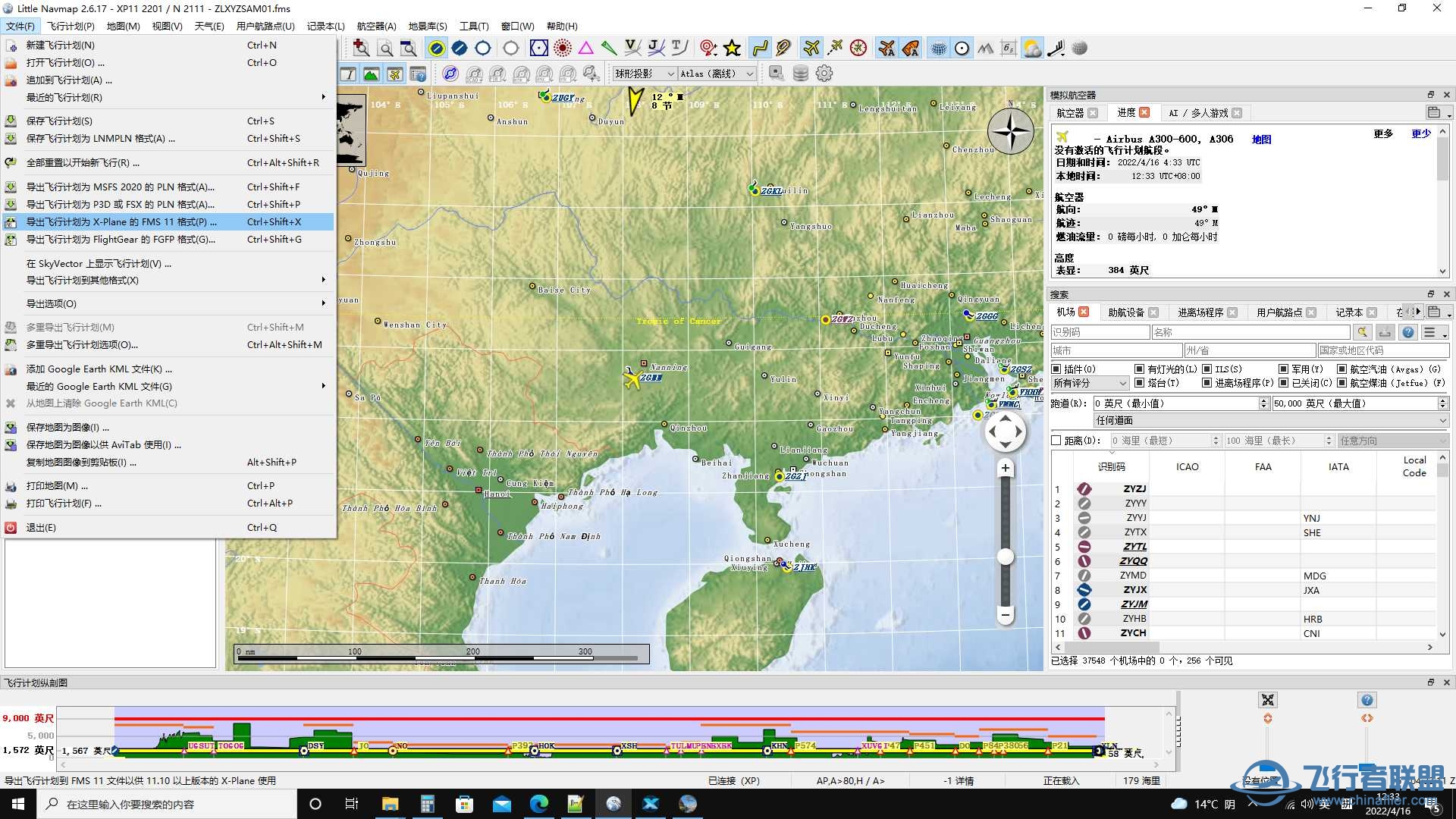1456x819 pixels.
Task: Toggle the 塔台(T) checkbox
Action: click(x=1139, y=383)
